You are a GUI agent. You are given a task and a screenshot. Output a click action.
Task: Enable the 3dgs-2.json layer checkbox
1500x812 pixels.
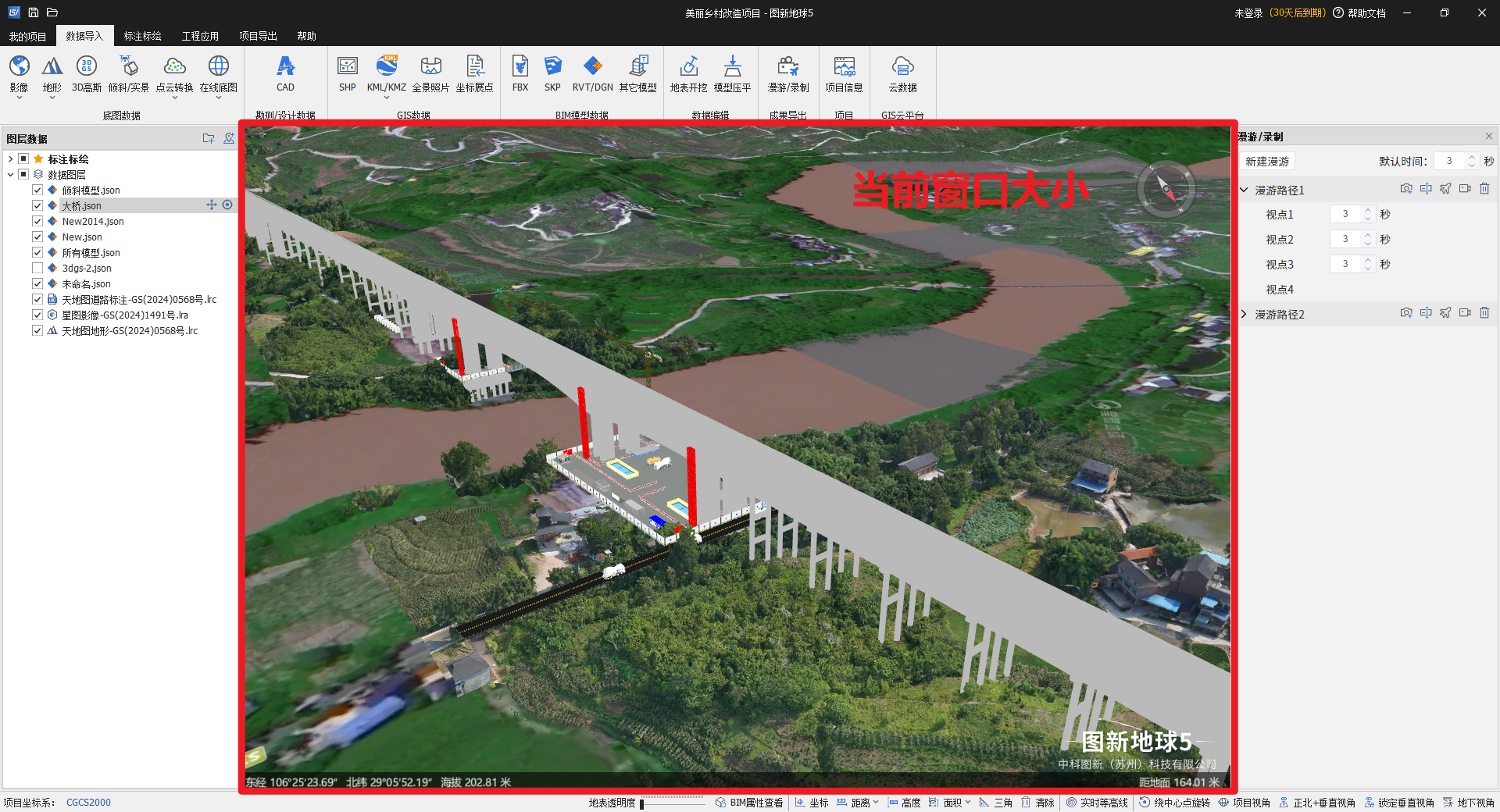click(37, 268)
